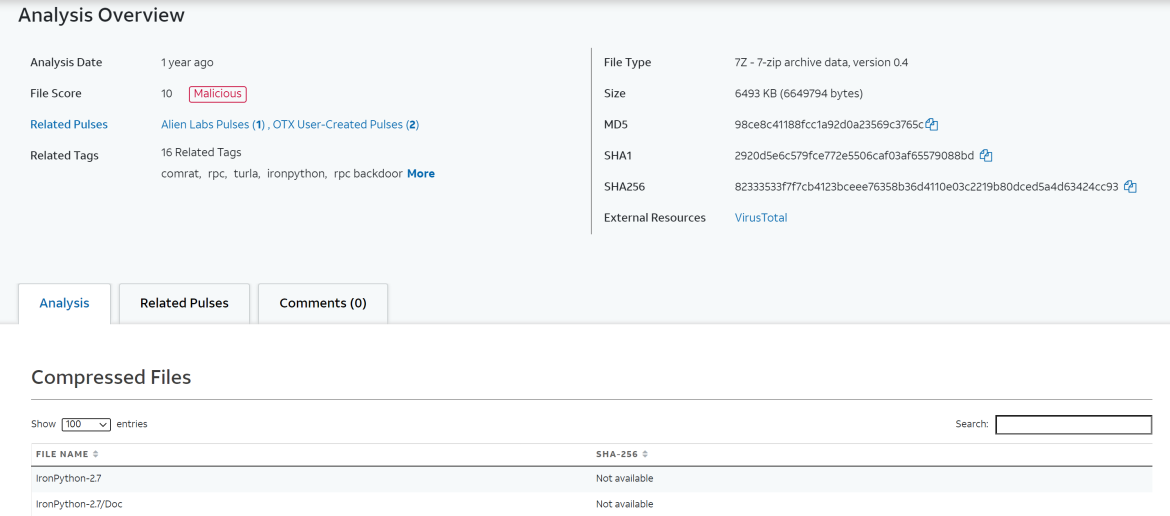
Task: Click the Related Pulses label link
Action: point(69,125)
